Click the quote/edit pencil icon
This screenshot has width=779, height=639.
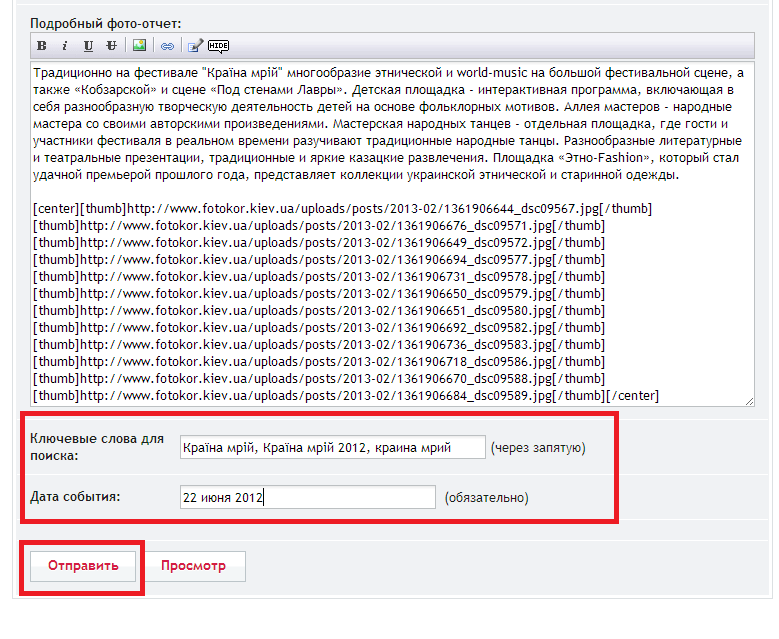click(195, 46)
